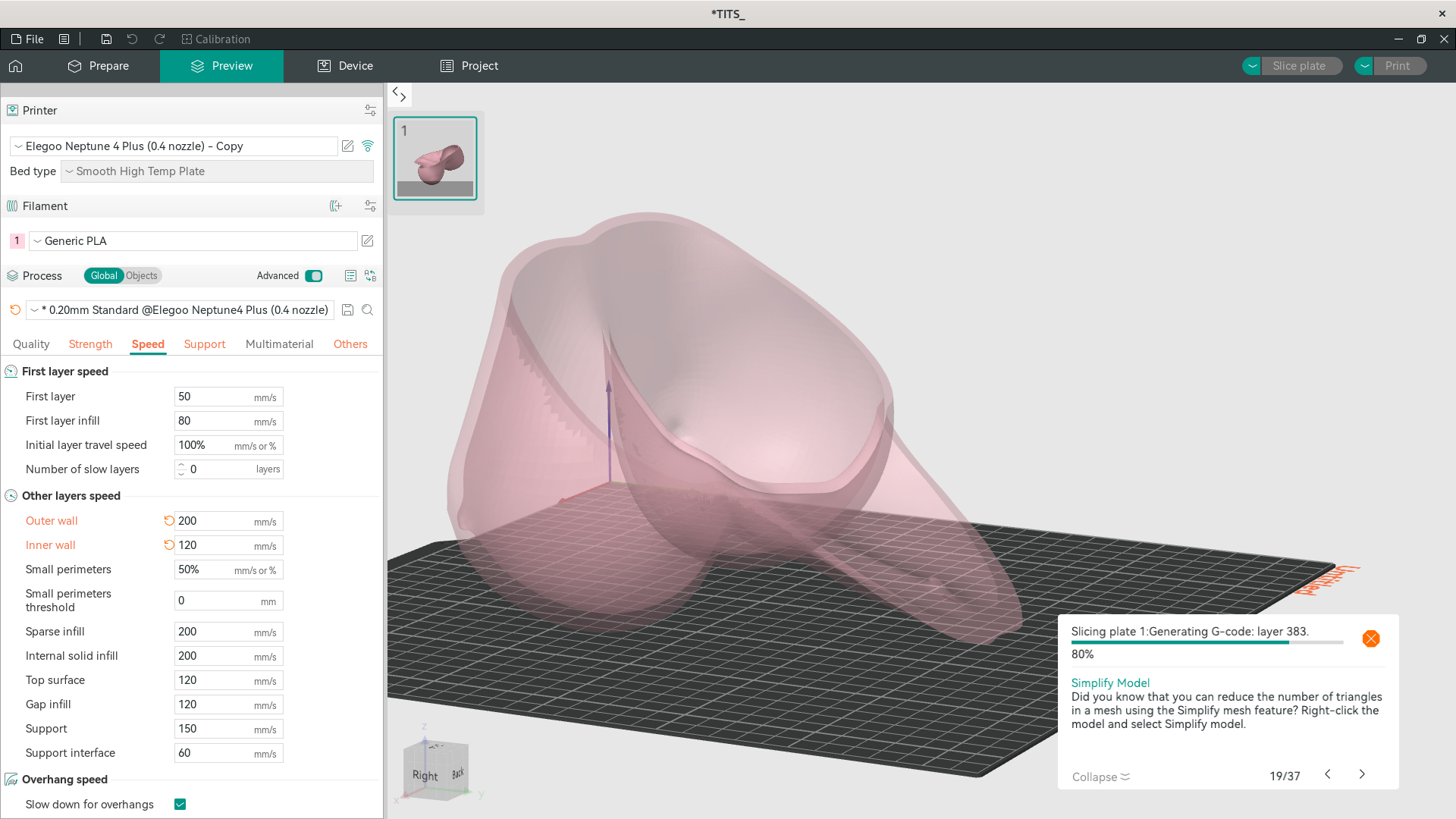
Task: Click the save project icon
Action: click(106, 39)
